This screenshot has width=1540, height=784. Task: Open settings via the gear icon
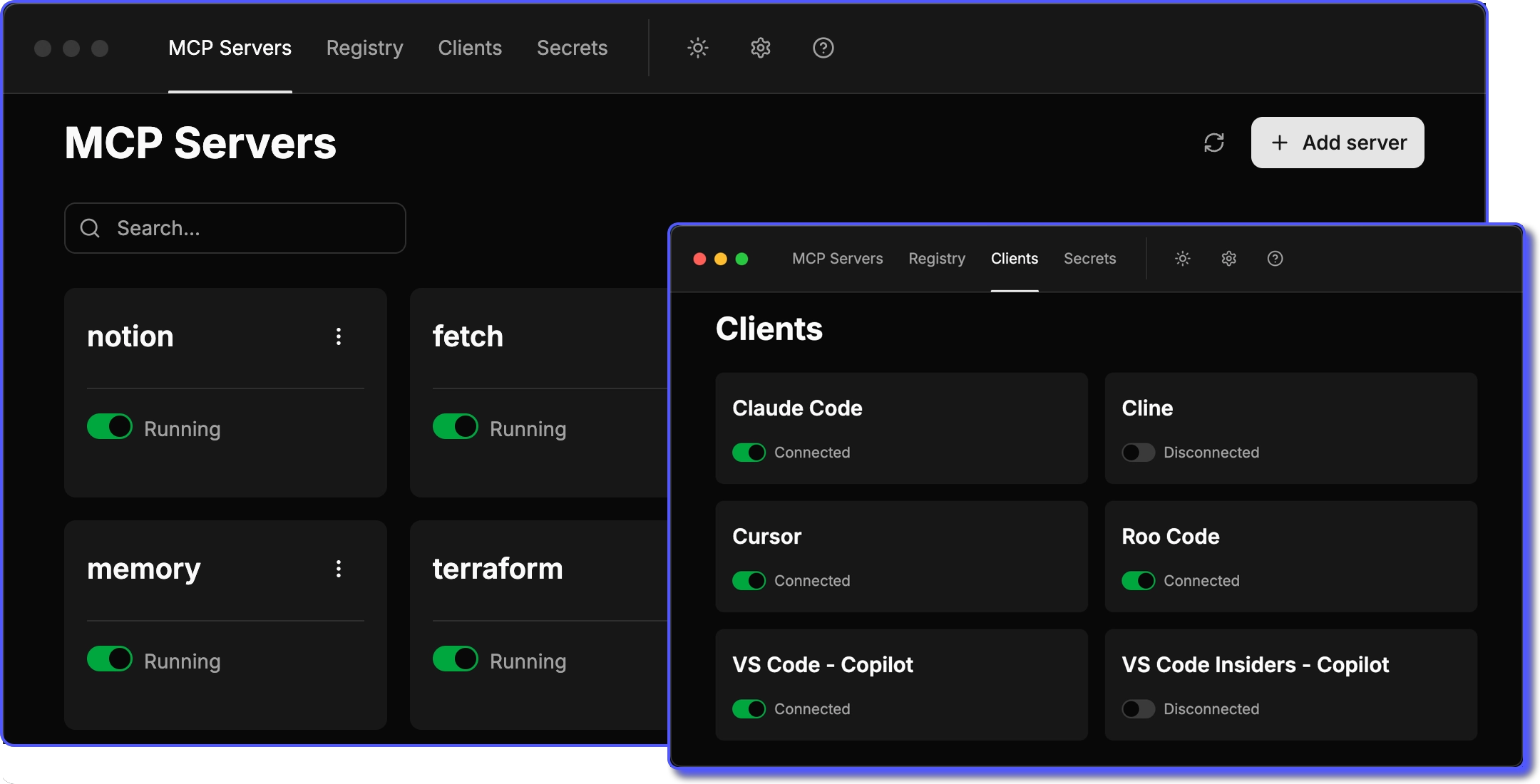(759, 48)
